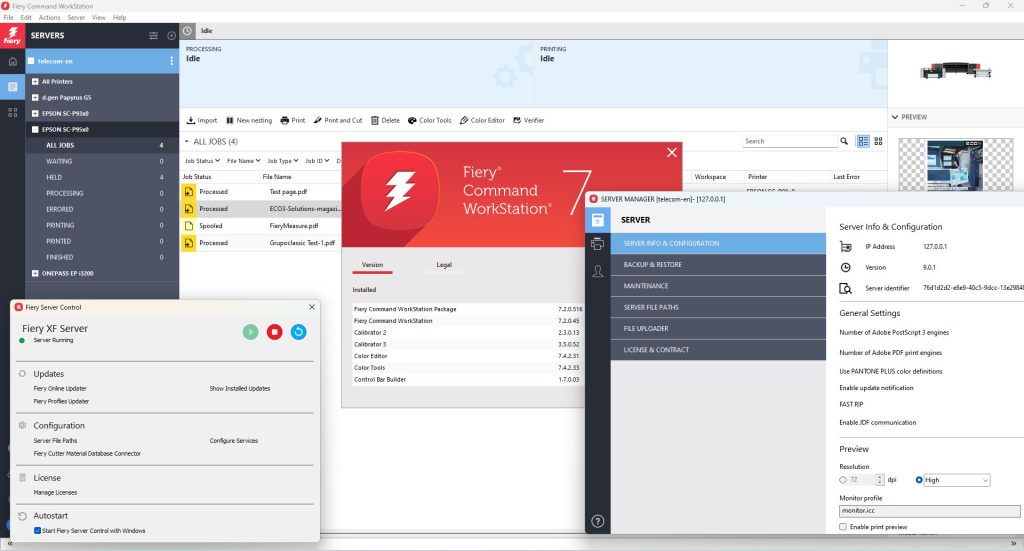
Task: Open File Name filter dropdown
Action: pos(244,161)
